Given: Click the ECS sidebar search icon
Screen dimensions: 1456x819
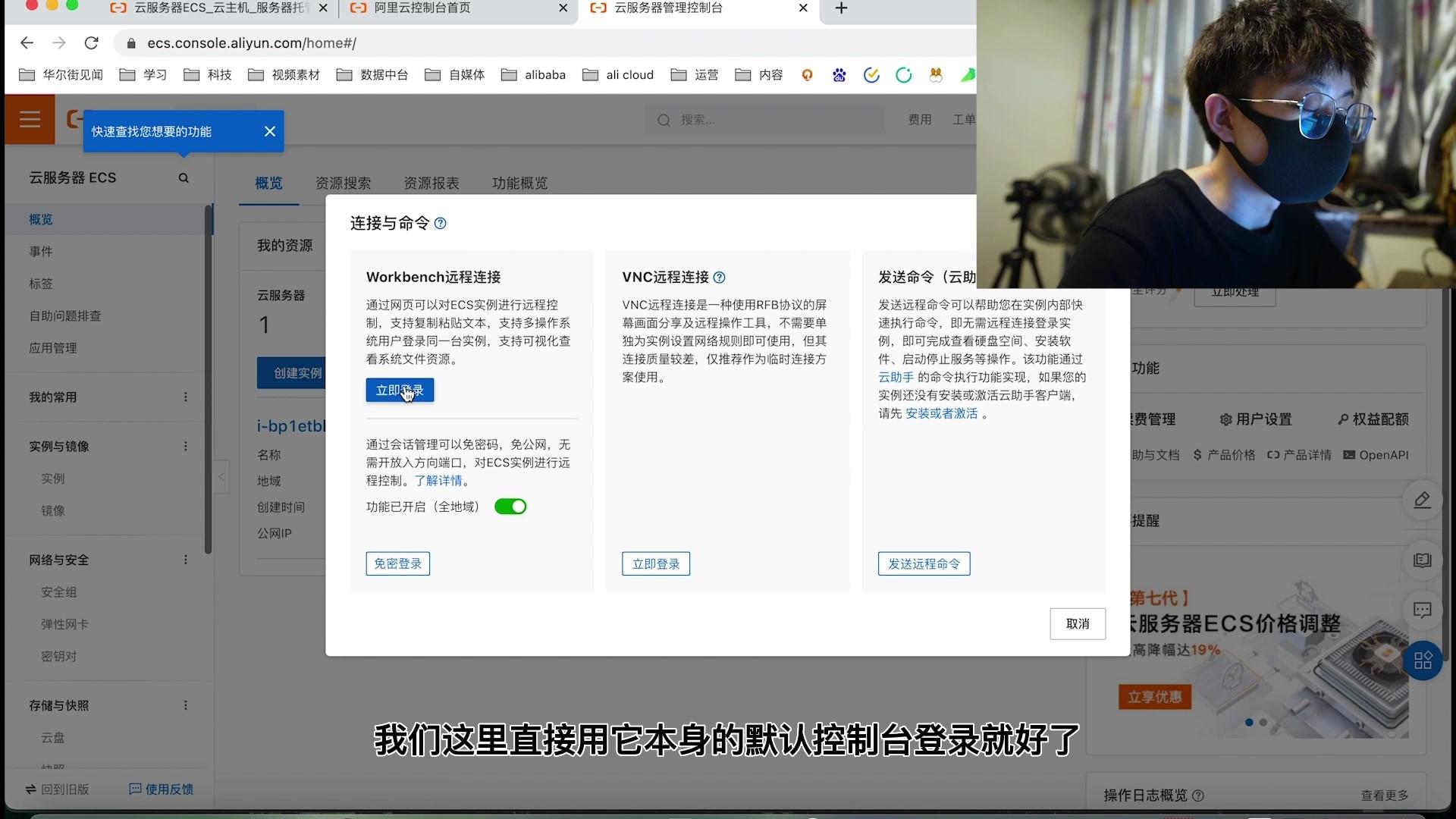Looking at the screenshot, I should pyautogui.click(x=184, y=178).
